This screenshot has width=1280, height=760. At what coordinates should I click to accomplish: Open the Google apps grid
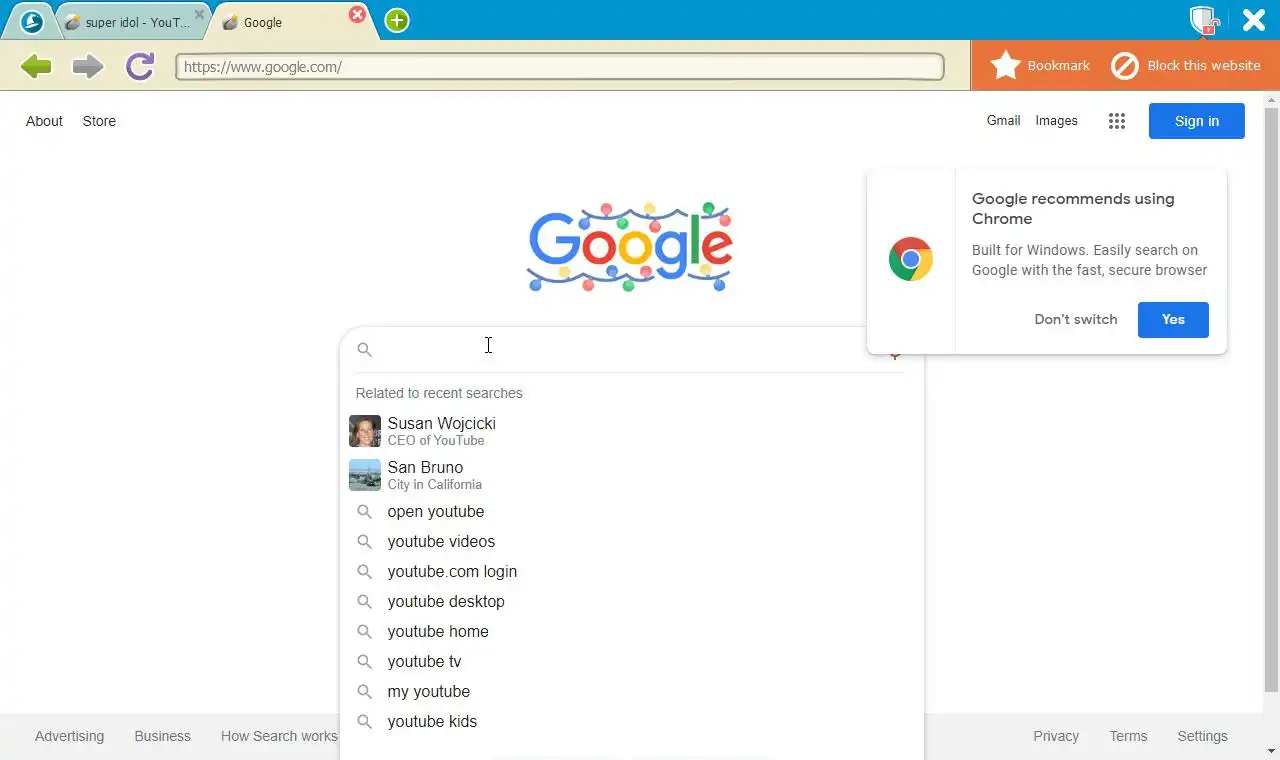[1117, 121]
